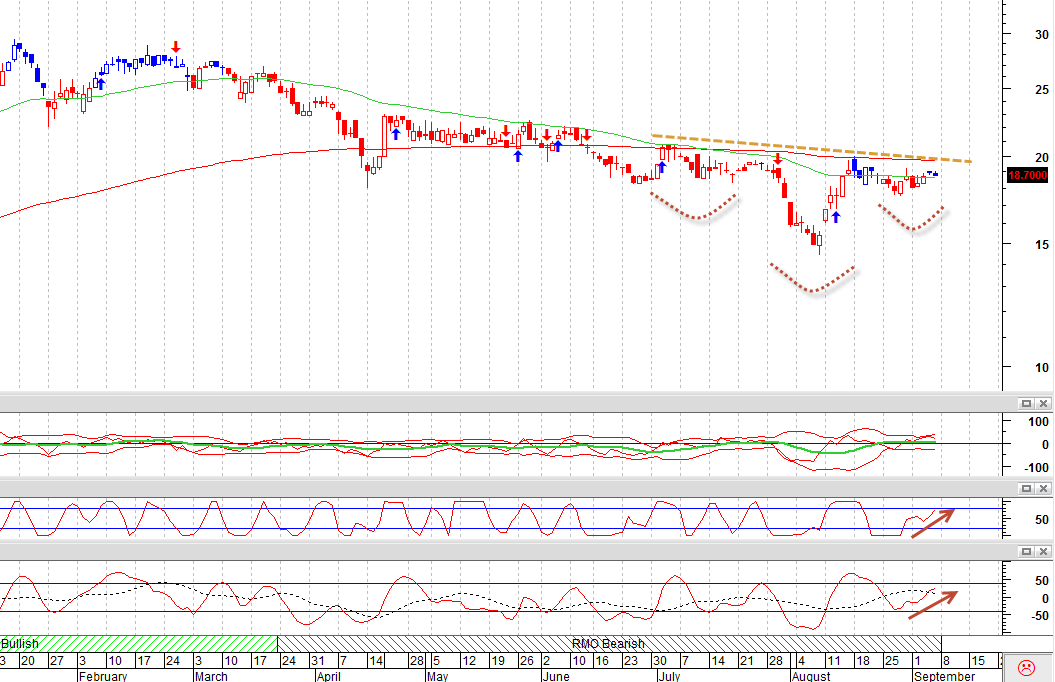This screenshot has width=1055, height=682.
Task: Maximize the bottom RMO oscillator pane
Action: point(1026,552)
